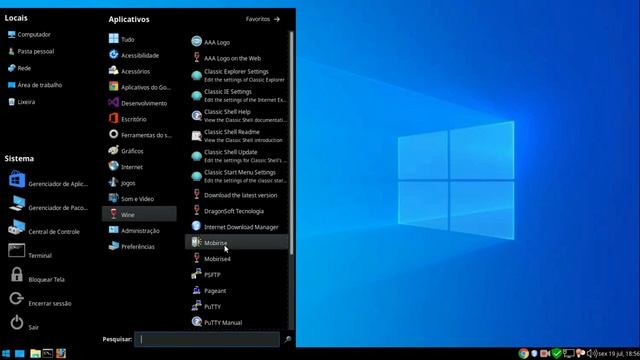The width and height of the screenshot is (640, 360).
Task: Open PuTTY Manual
Action: pos(237,322)
